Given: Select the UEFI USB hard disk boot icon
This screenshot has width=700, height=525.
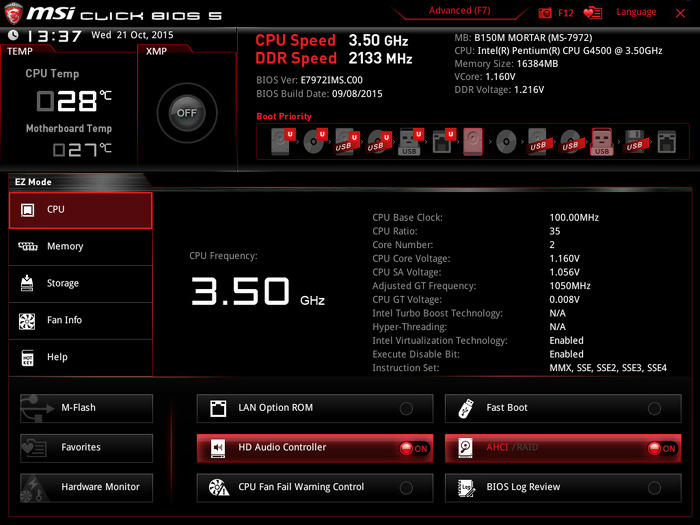Looking at the screenshot, I should 346,142.
